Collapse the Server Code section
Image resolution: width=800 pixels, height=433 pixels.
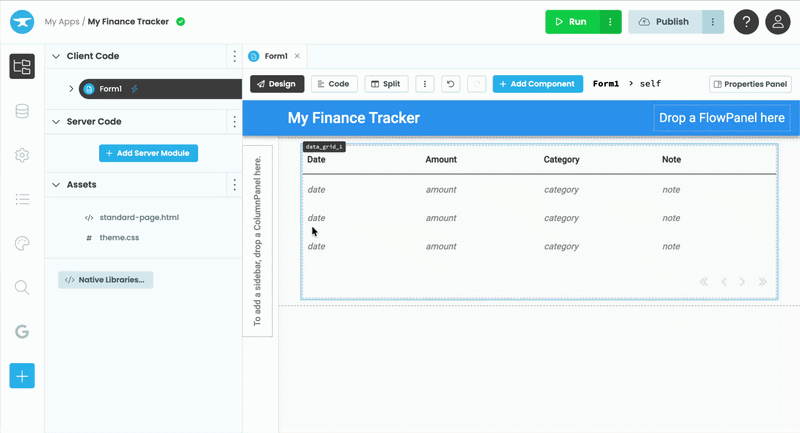[x=56, y=121]
